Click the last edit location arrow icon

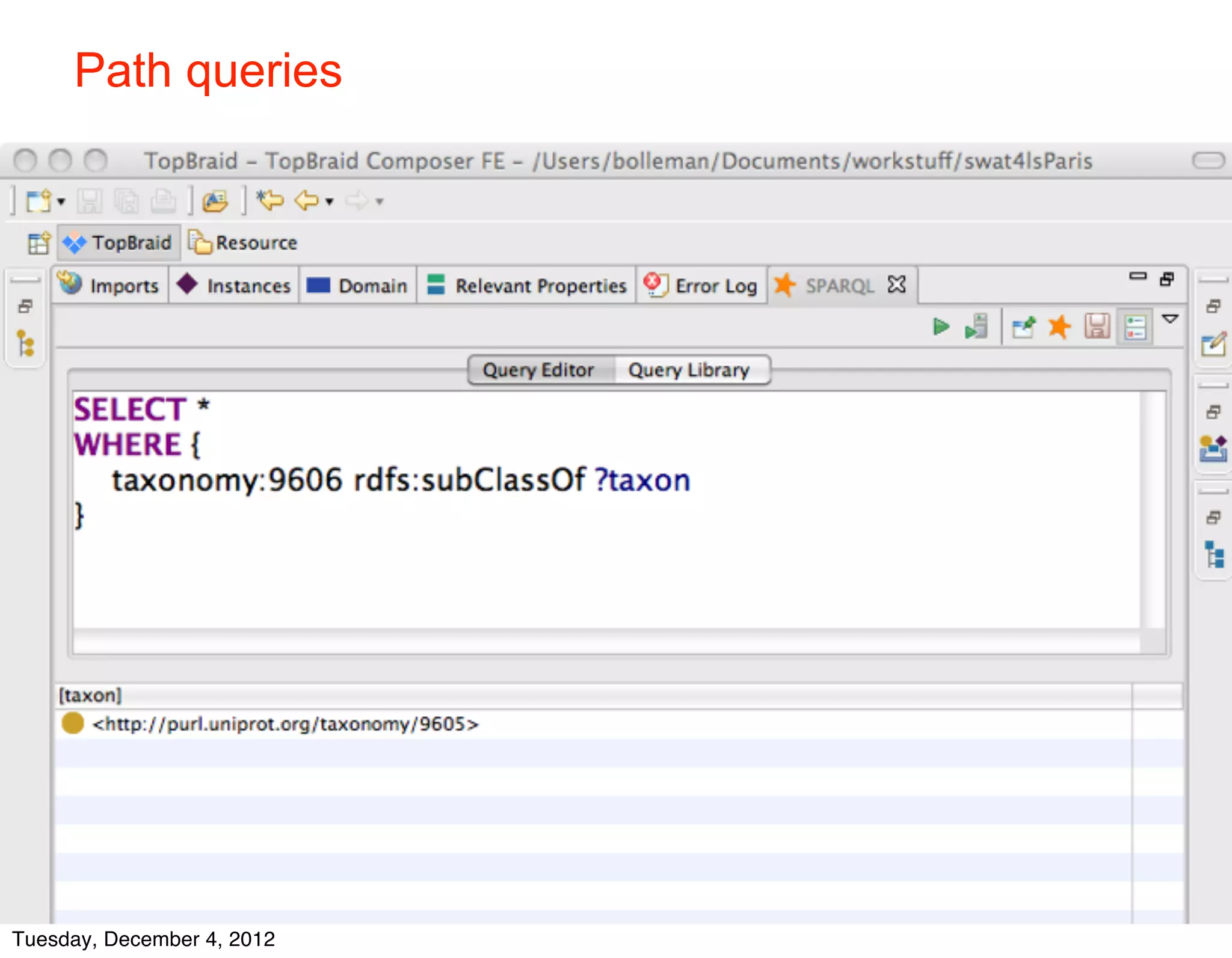pyautogui.click(x=269, y=200)
